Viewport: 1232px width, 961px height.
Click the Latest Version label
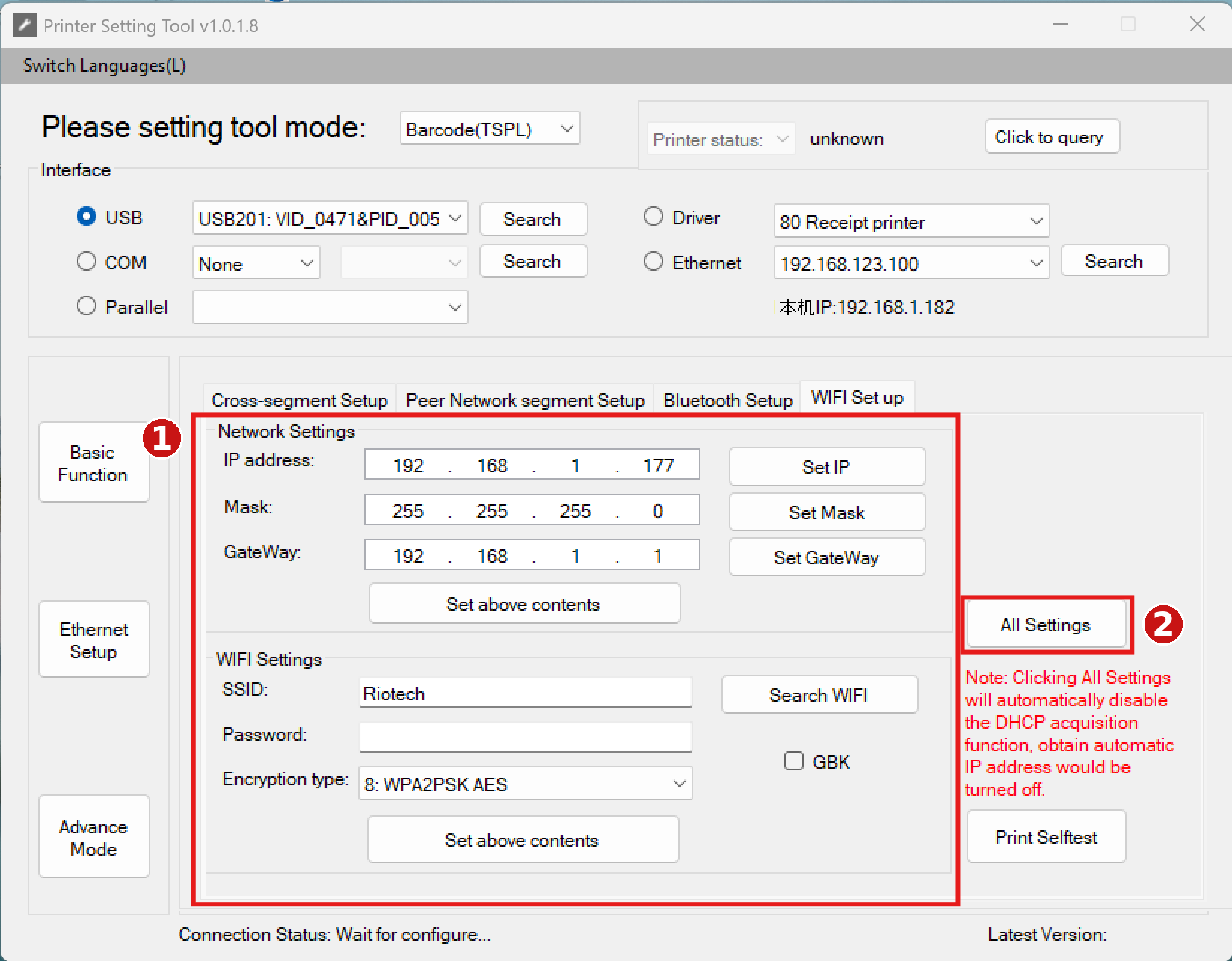click(1047, 934)
